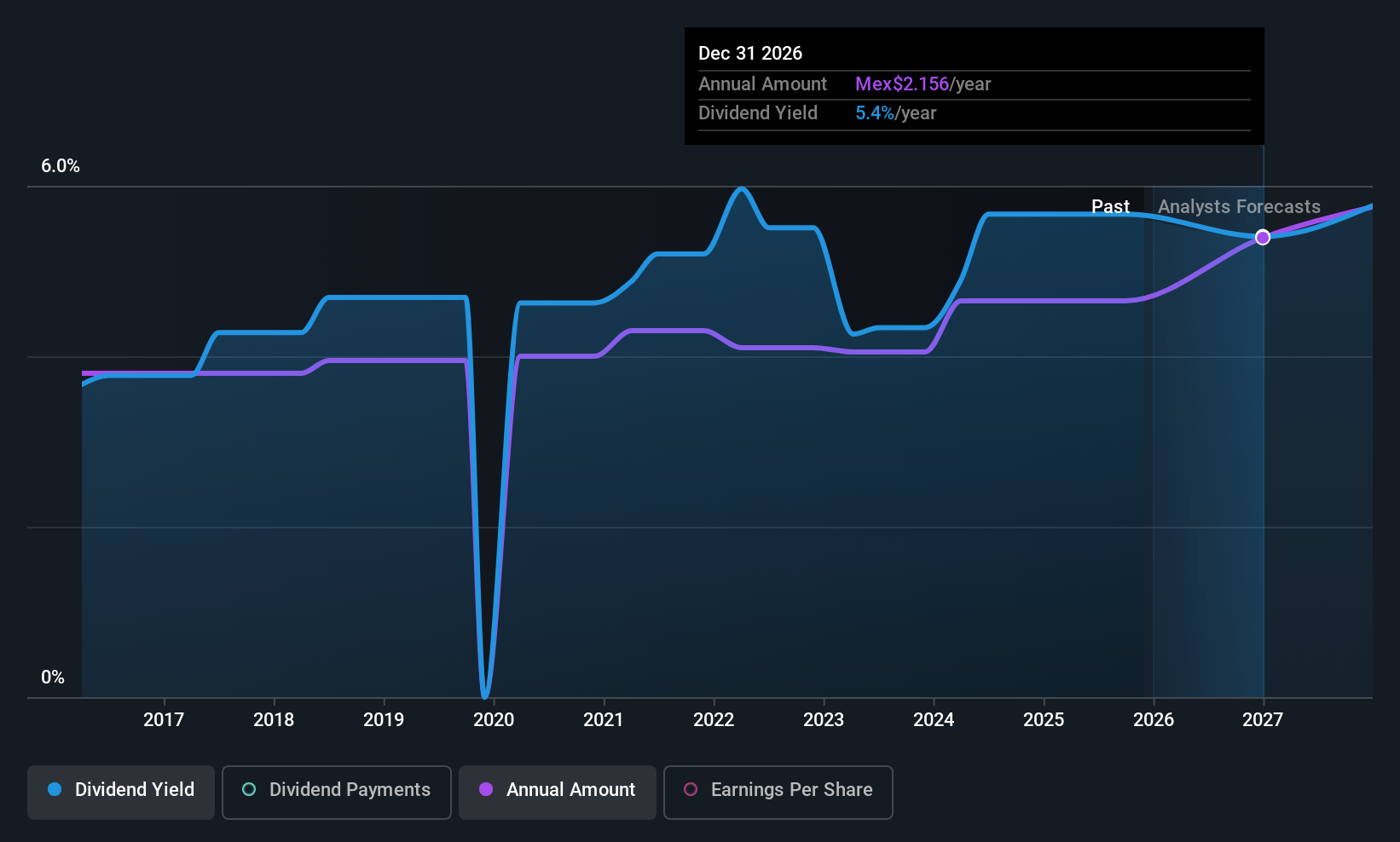1400x842 pixels.
Task: Click the teal Dividend Payments circle icon
Action: click(x=248, y=790)
